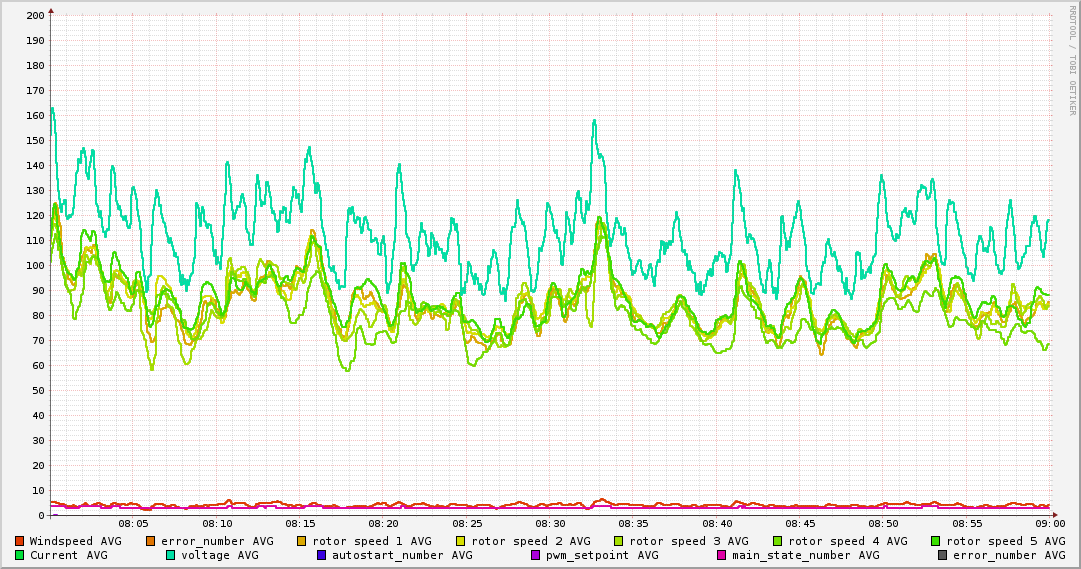This screenshot has width=1081, height=569.
Task: Click the rotor speed 3 AVG legend text
Action: tap(688, 541)
